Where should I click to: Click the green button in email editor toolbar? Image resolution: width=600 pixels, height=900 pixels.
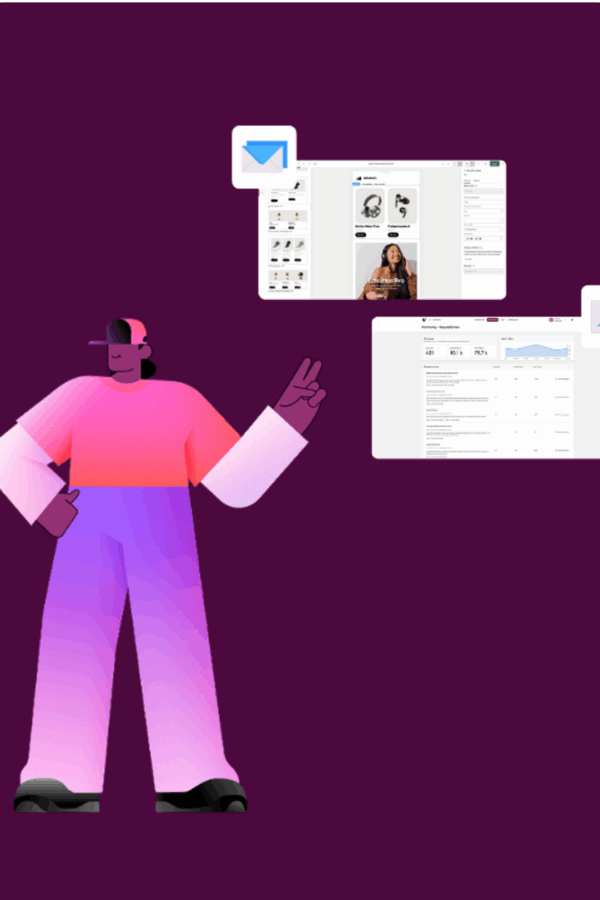click(494, 164)
